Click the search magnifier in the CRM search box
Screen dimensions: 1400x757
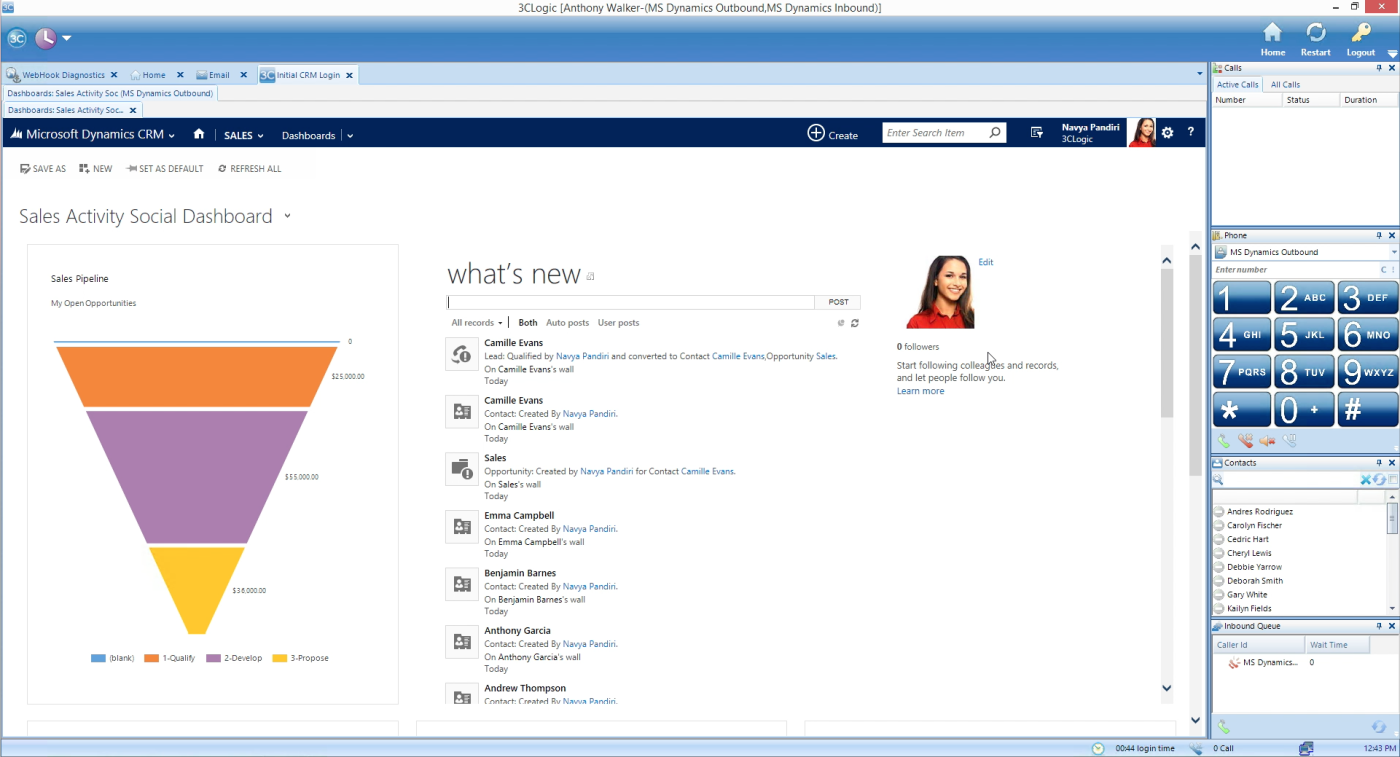click(x=994, y=133)
